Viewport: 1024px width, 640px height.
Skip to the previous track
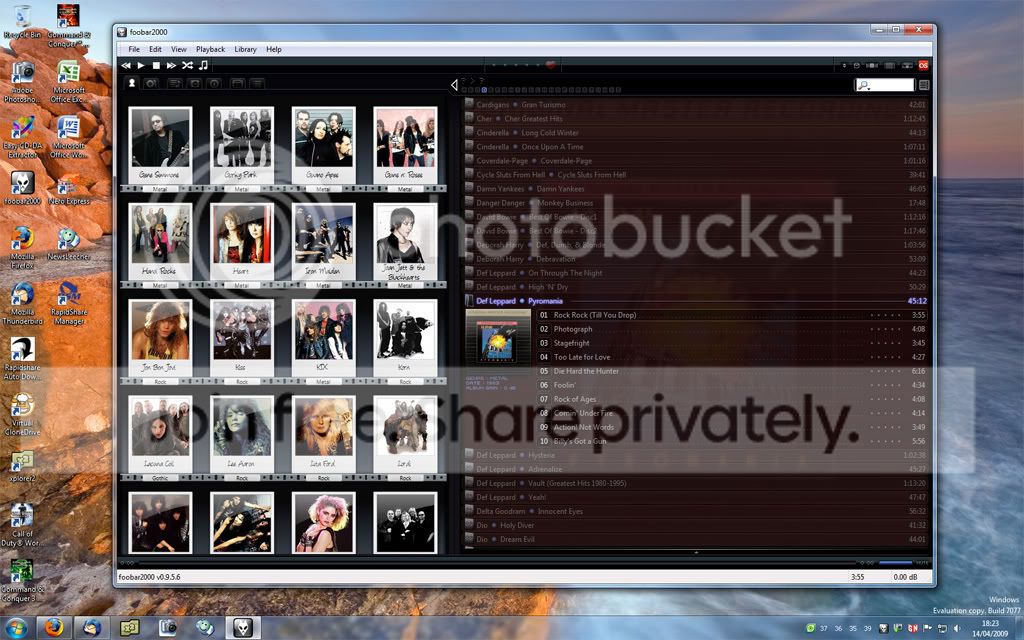(x=126, y=65)
